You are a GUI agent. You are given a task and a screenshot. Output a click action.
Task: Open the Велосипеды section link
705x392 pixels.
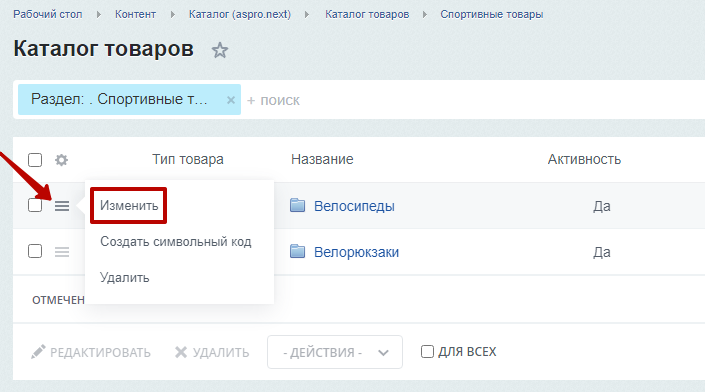tap(354, 206)
